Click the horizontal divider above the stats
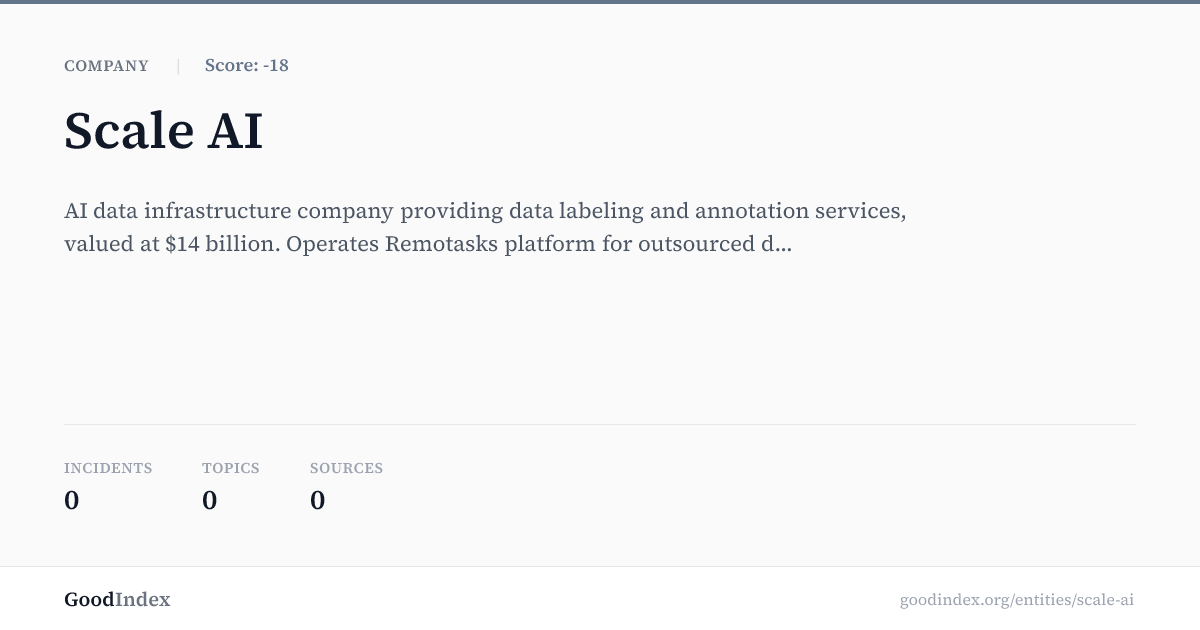The height and width of the screenshot is (630, 1200). click(x=600, y=424)
